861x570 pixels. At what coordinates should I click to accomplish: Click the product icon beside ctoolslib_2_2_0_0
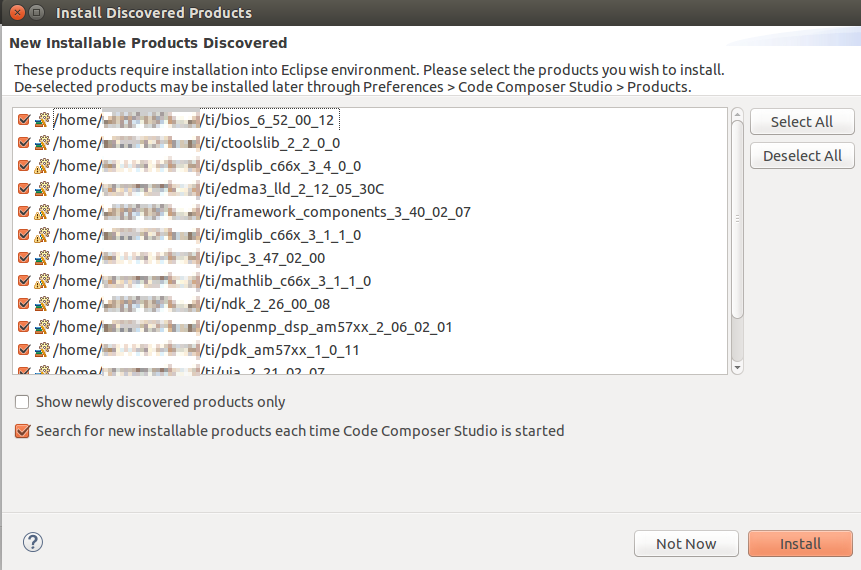click(x=41, y=143)
